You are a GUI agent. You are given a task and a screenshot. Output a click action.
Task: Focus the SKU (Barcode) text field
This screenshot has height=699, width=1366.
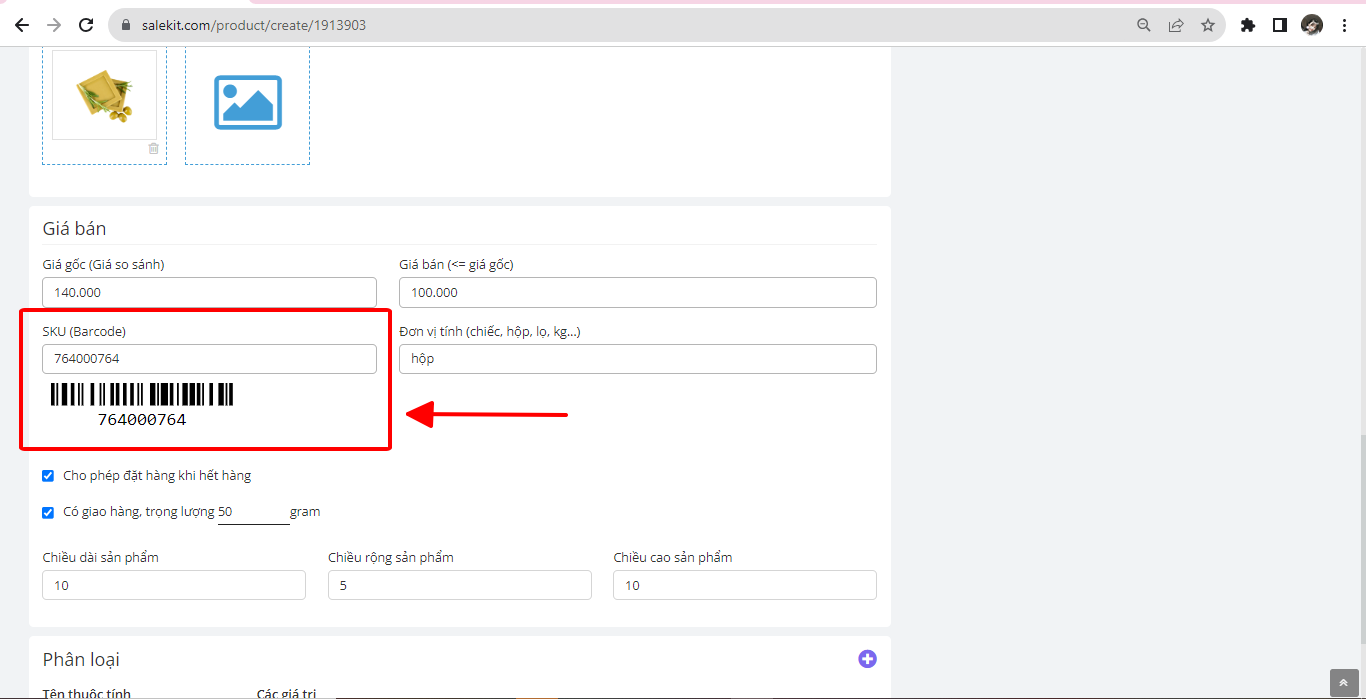[x=209, y=359]
